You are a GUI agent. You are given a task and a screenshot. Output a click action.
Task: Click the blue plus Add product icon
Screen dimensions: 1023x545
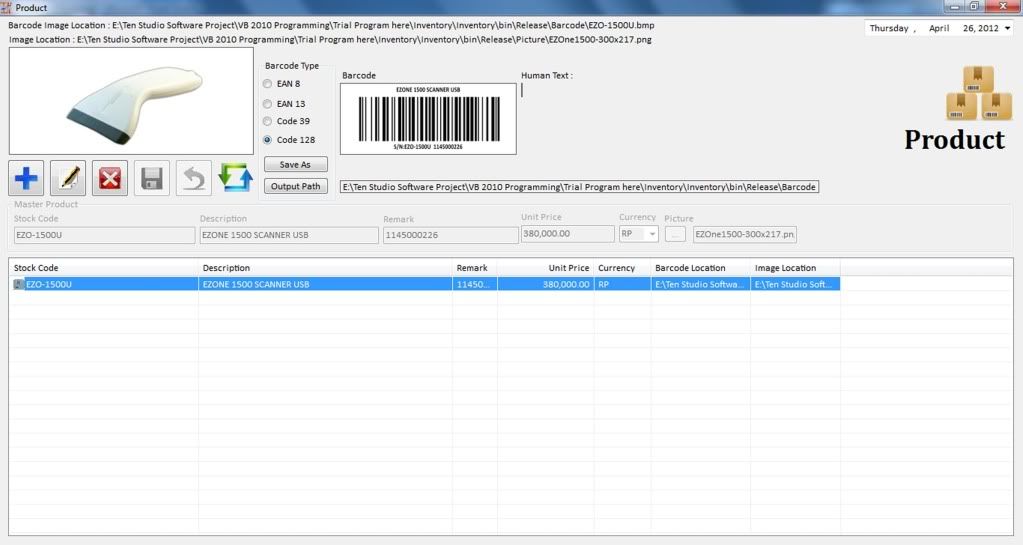26,178
